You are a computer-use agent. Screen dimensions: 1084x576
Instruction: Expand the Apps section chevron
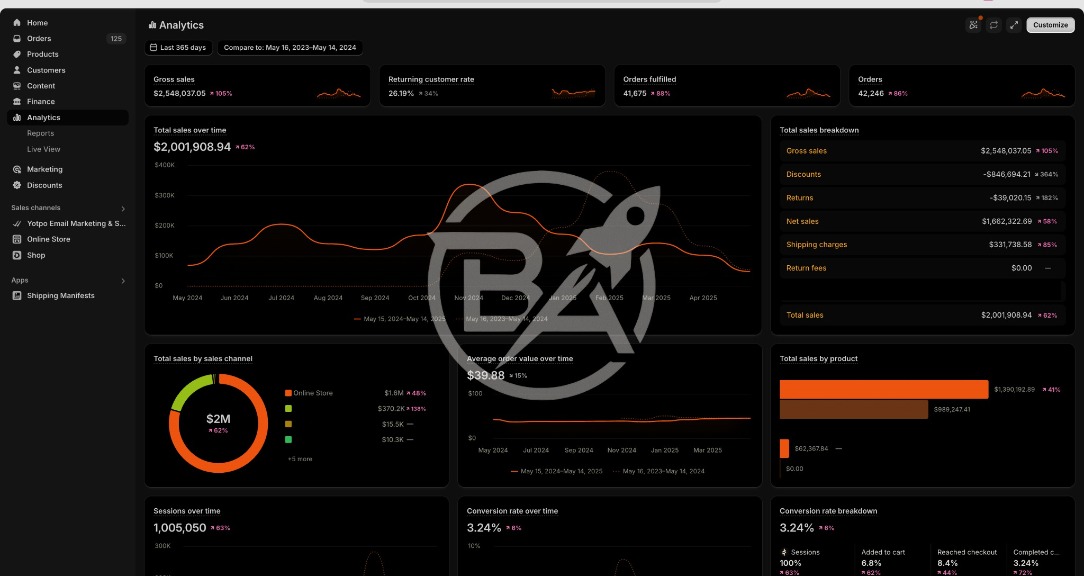click(123, 281)
